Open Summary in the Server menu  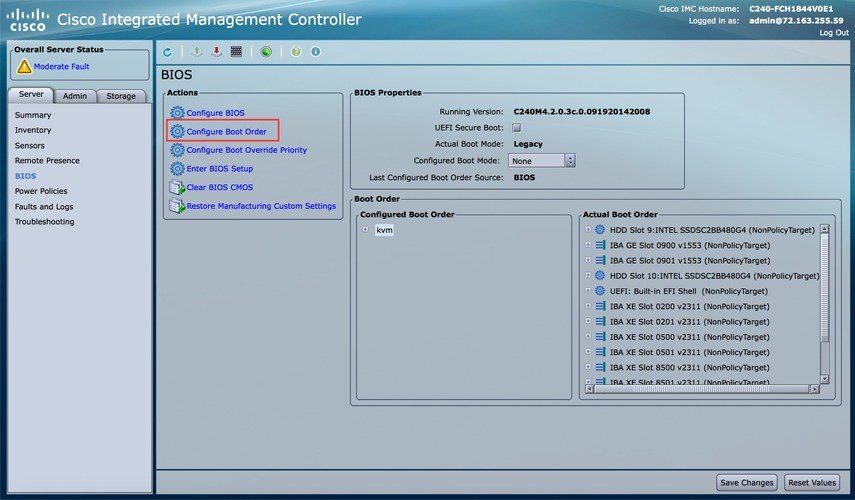(33, 115)
